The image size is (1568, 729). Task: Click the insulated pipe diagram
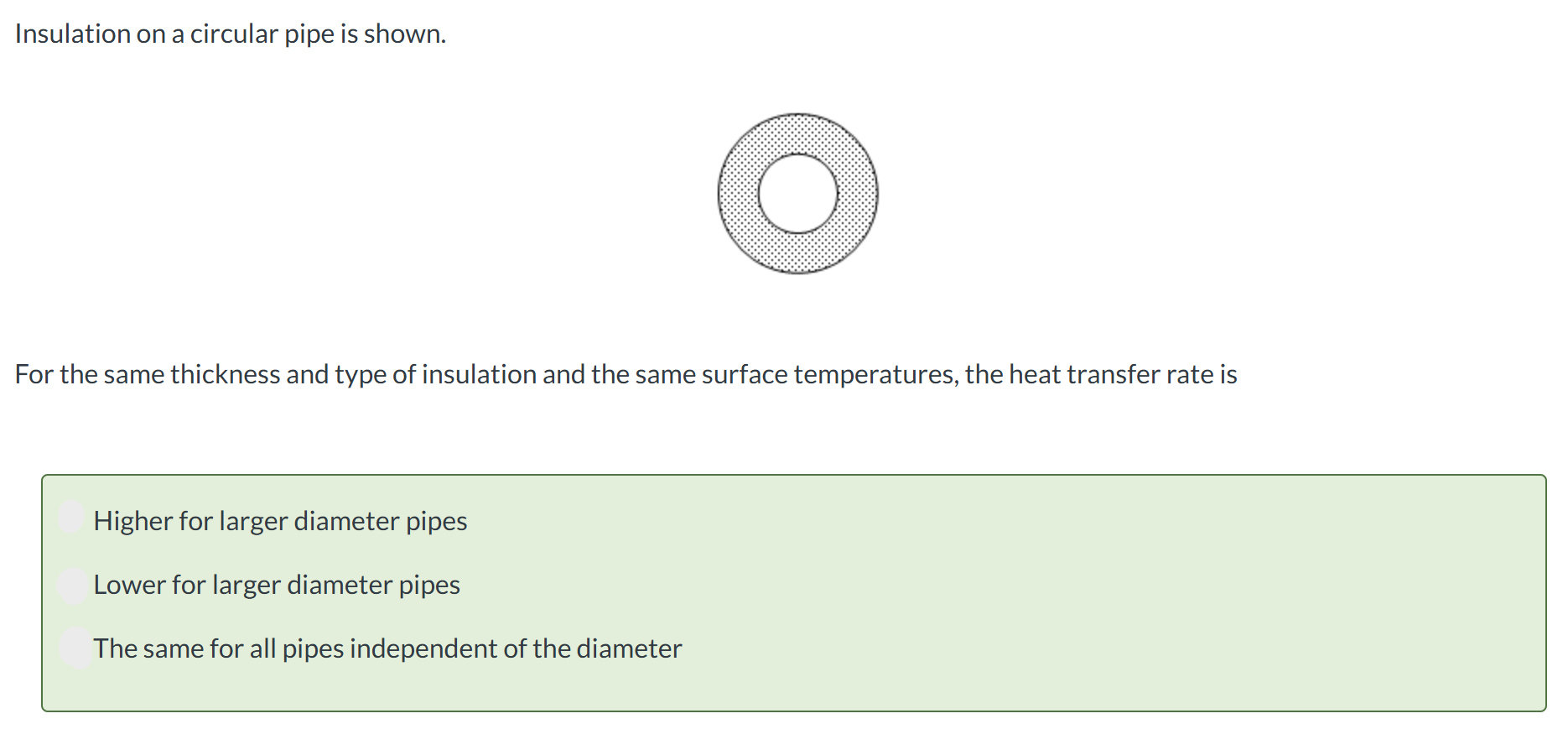798,194
